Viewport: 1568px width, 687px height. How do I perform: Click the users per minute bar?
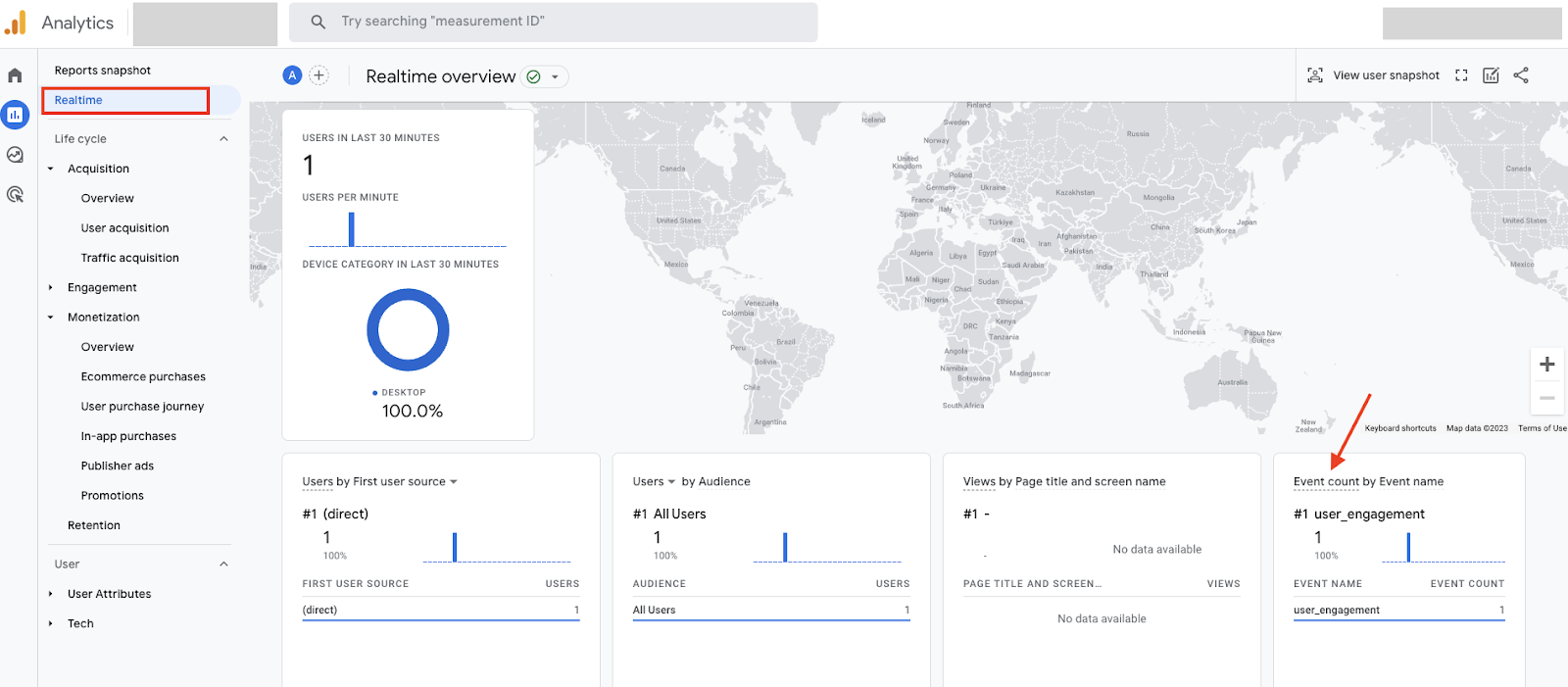click(352, 229)
